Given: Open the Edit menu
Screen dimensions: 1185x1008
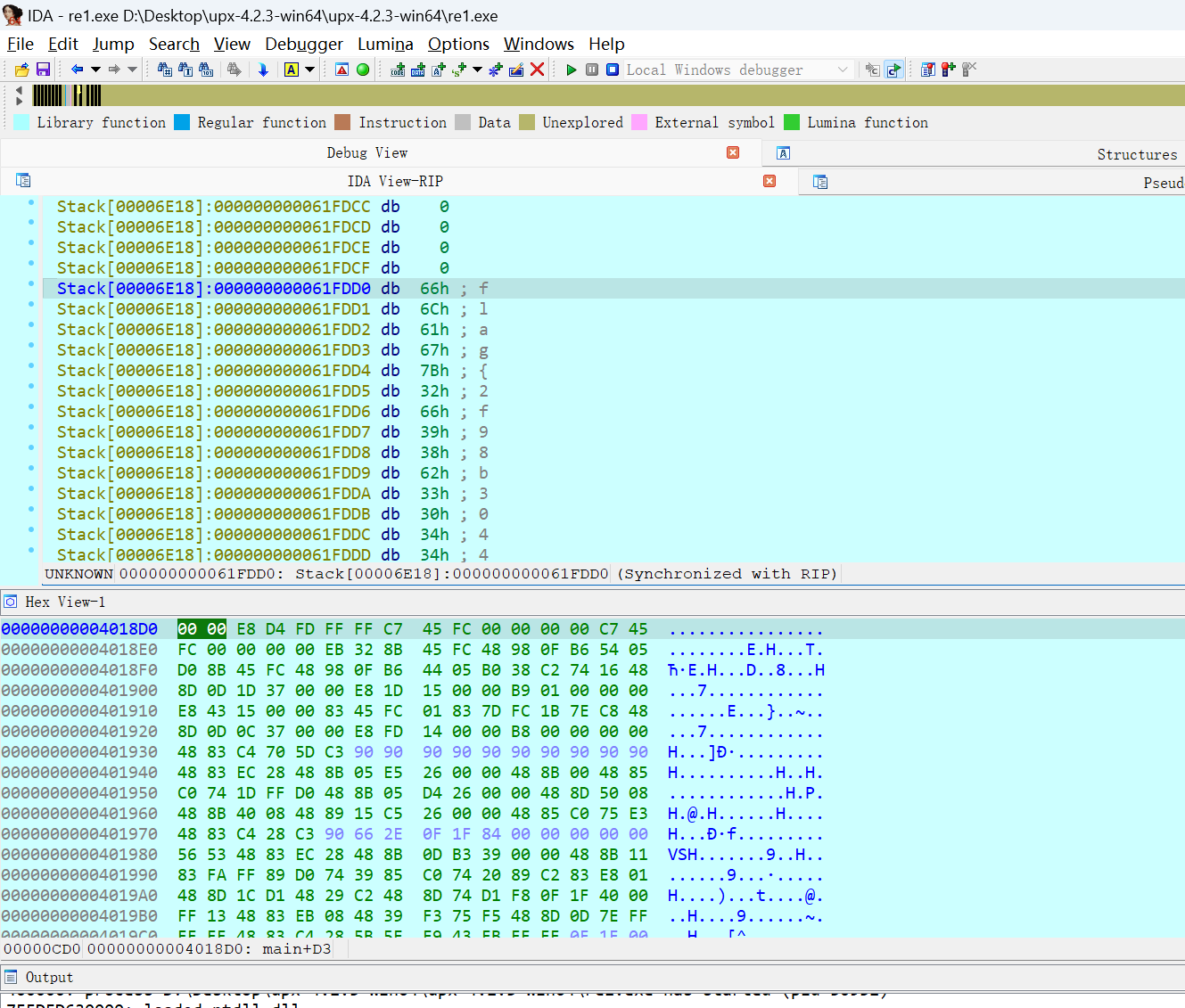Looking at the screenshot, I should tap(63, 44).
